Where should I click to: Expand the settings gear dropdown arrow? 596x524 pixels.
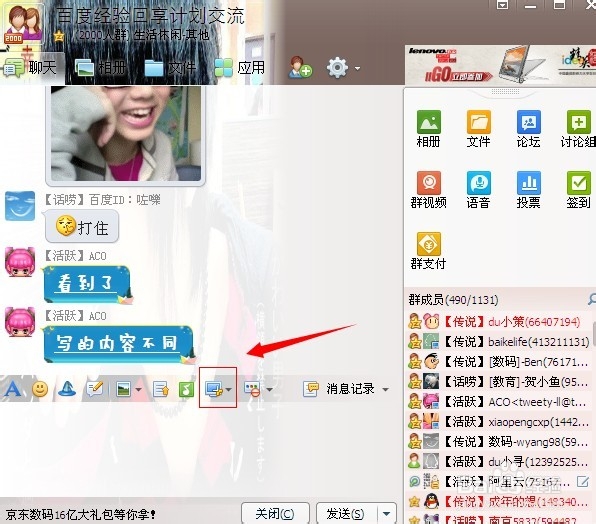(x=357, y=69)
